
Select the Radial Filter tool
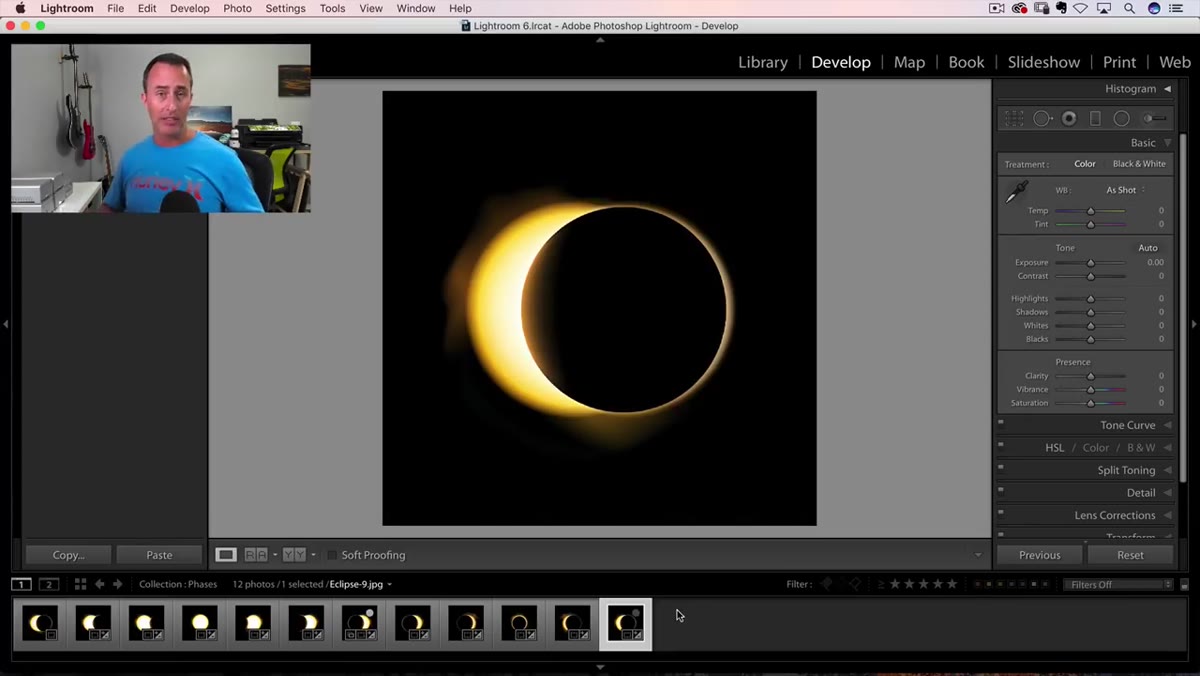tap(1122, 118)
